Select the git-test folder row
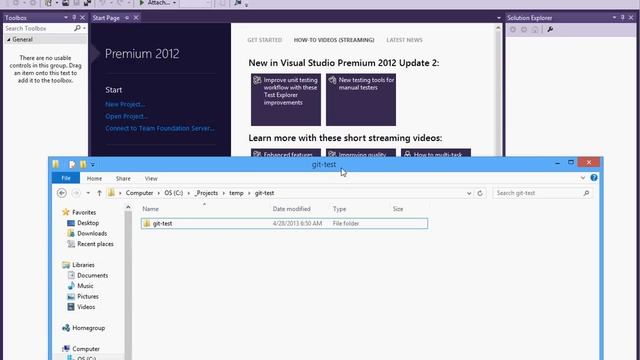This screenshot has width=640, height=360. tap(284, 223)
